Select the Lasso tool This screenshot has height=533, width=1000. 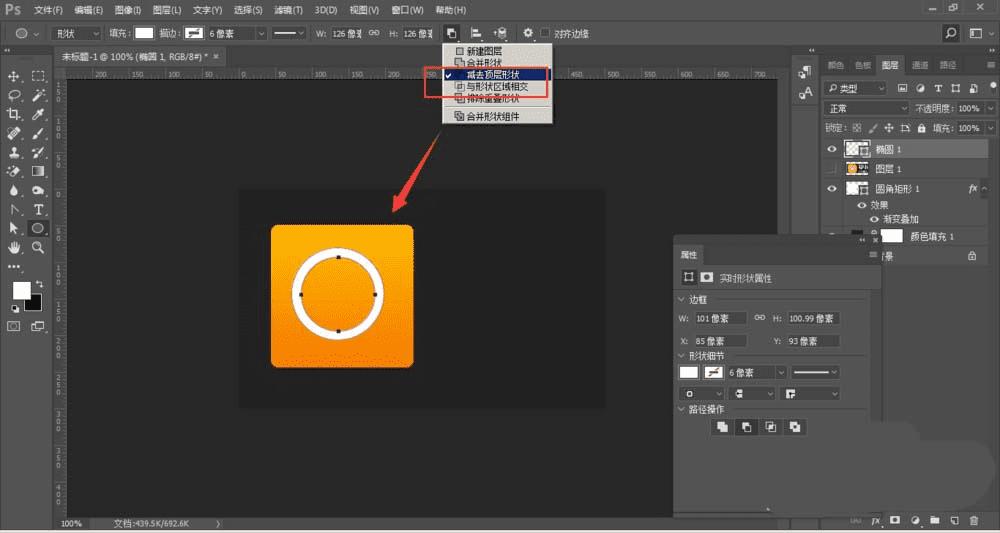(x=15, y=95)
